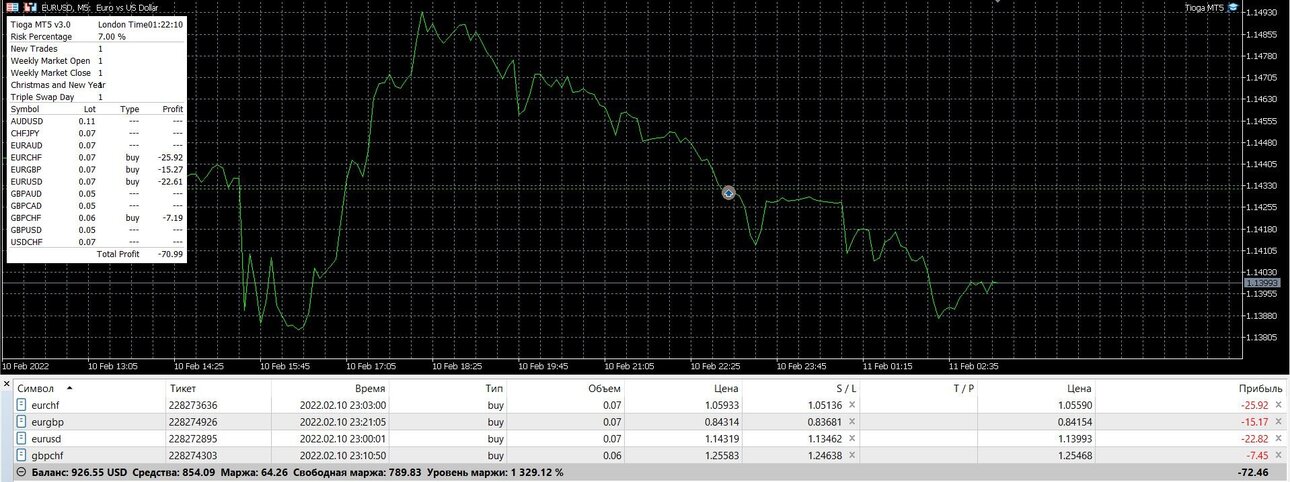
Task: Click the 1.14255 price scale label
Action: click(1264, 207)
